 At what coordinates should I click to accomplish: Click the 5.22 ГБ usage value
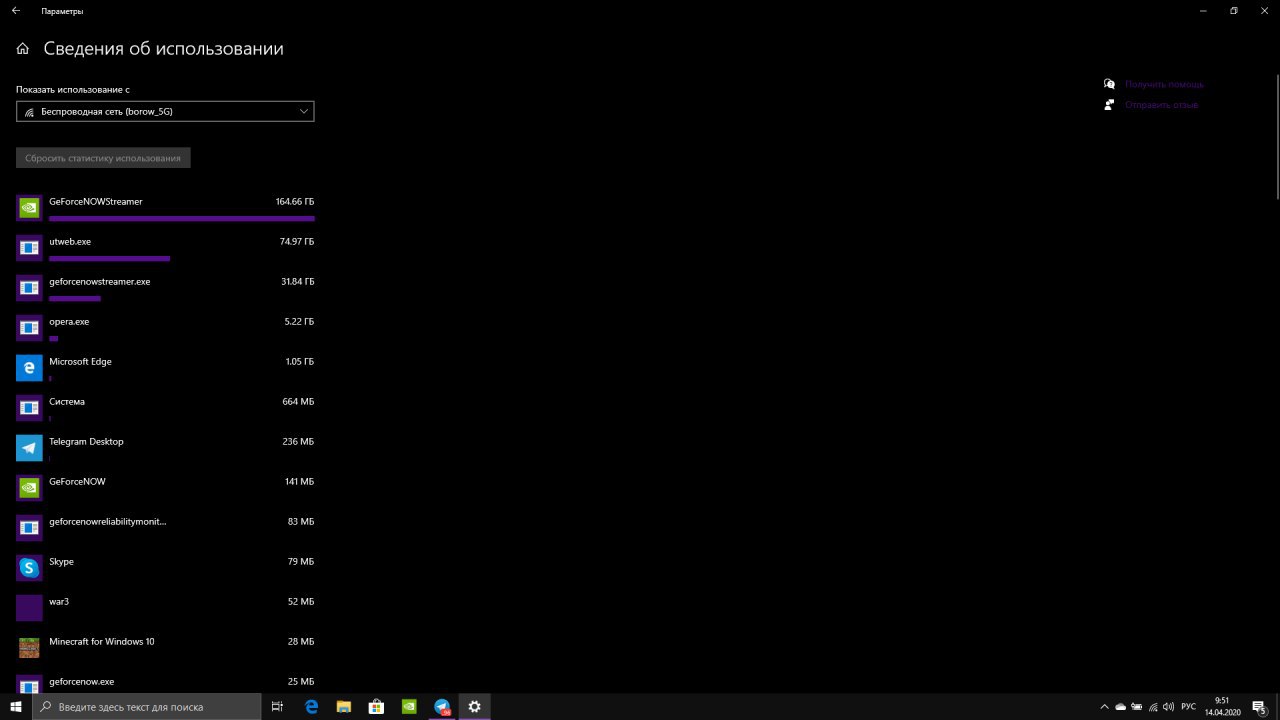coord(299,322)
